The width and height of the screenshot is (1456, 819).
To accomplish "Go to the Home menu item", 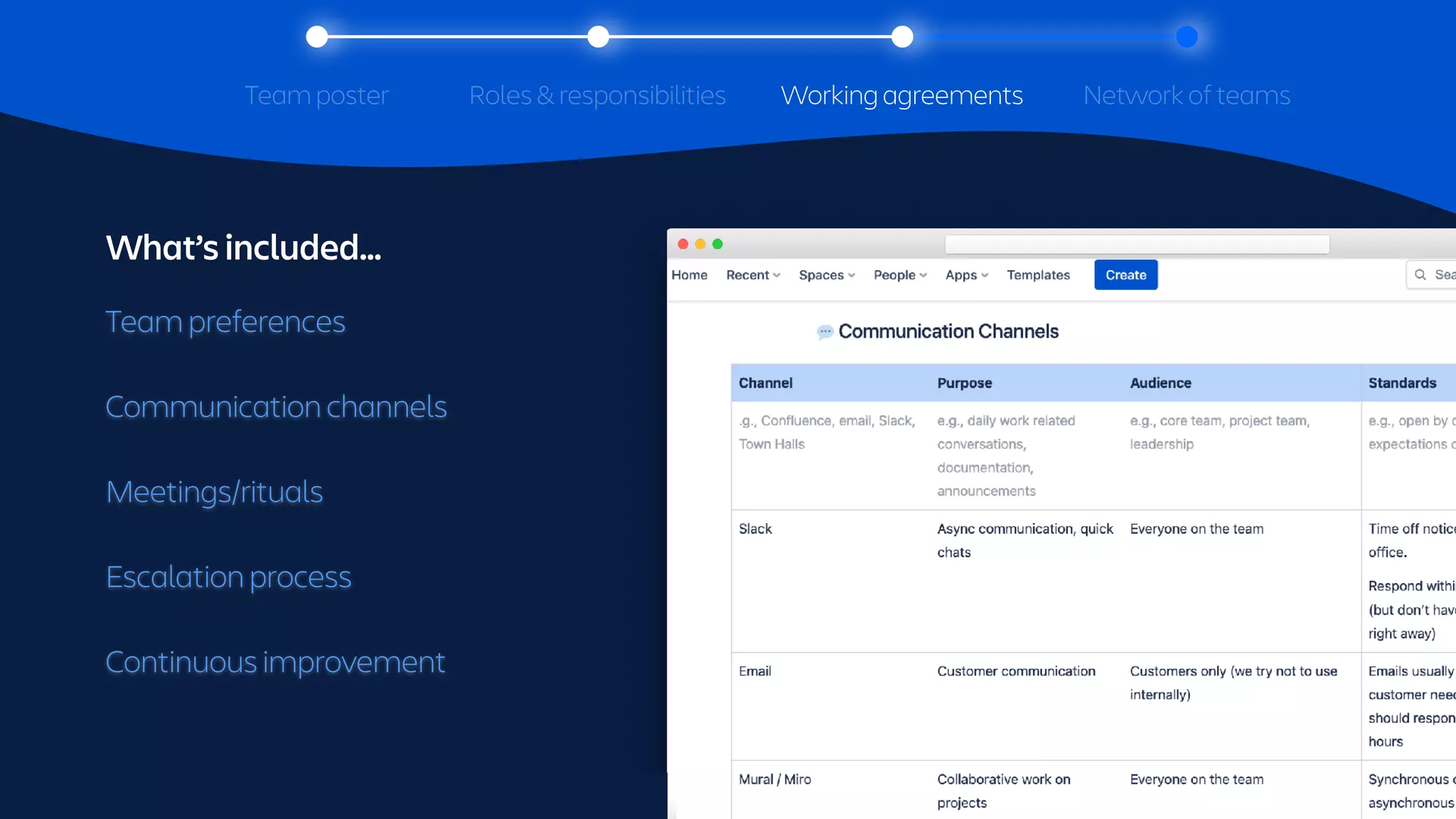I will click(x=689, y=275).
